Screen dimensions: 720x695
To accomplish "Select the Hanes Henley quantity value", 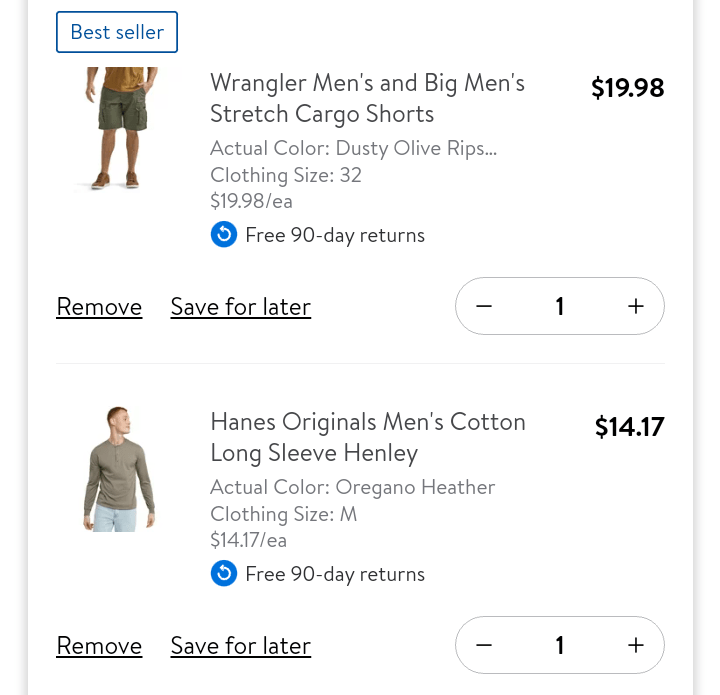I will pos(560,645).
